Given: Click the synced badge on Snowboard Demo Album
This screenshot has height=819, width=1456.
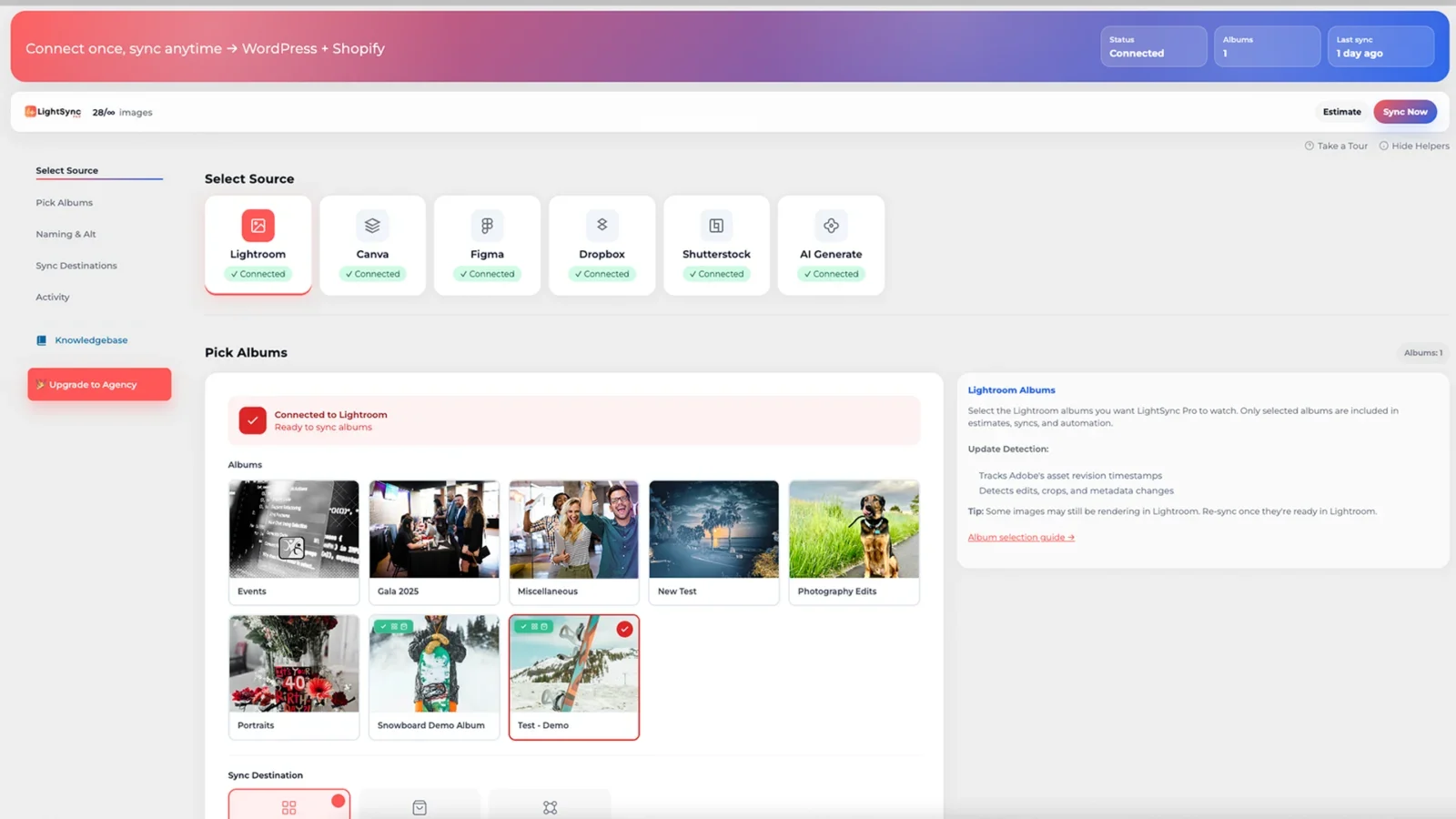Looking at the screenshot, I should (393, 626).
